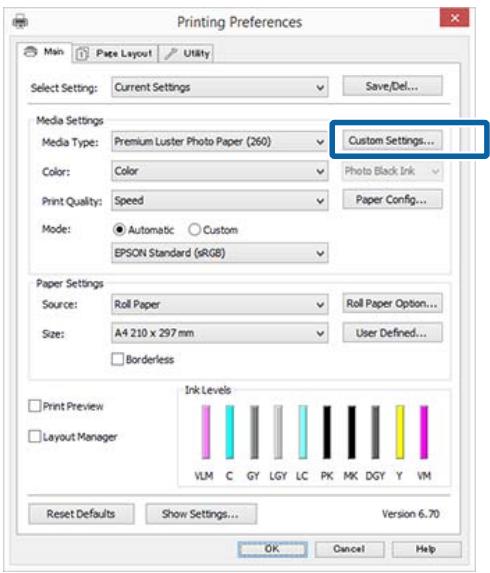Open the Photo Black Ink dropdown

coord(392,171)
